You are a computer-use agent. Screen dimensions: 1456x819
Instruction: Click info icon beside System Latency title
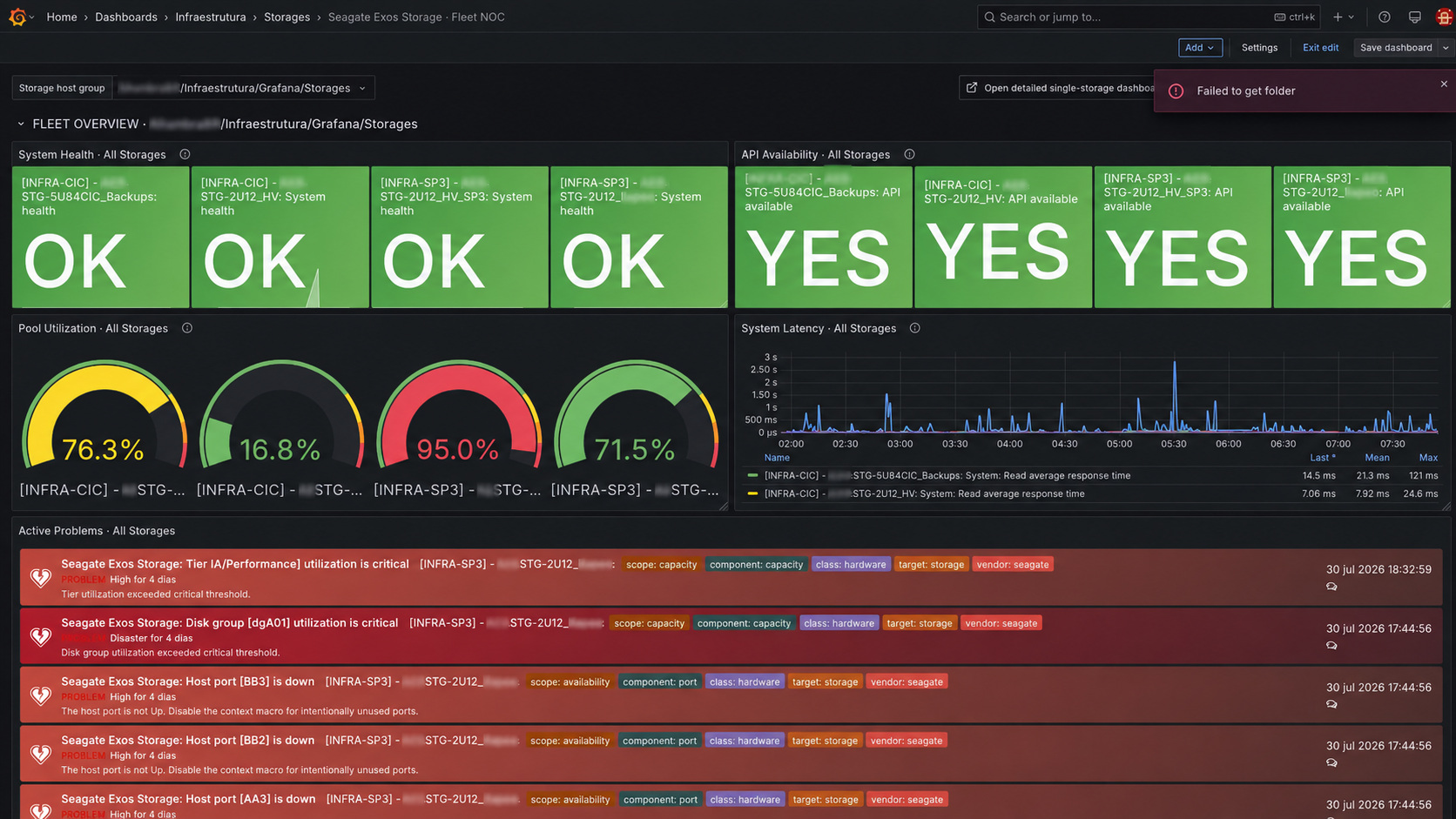coord(914,328)
